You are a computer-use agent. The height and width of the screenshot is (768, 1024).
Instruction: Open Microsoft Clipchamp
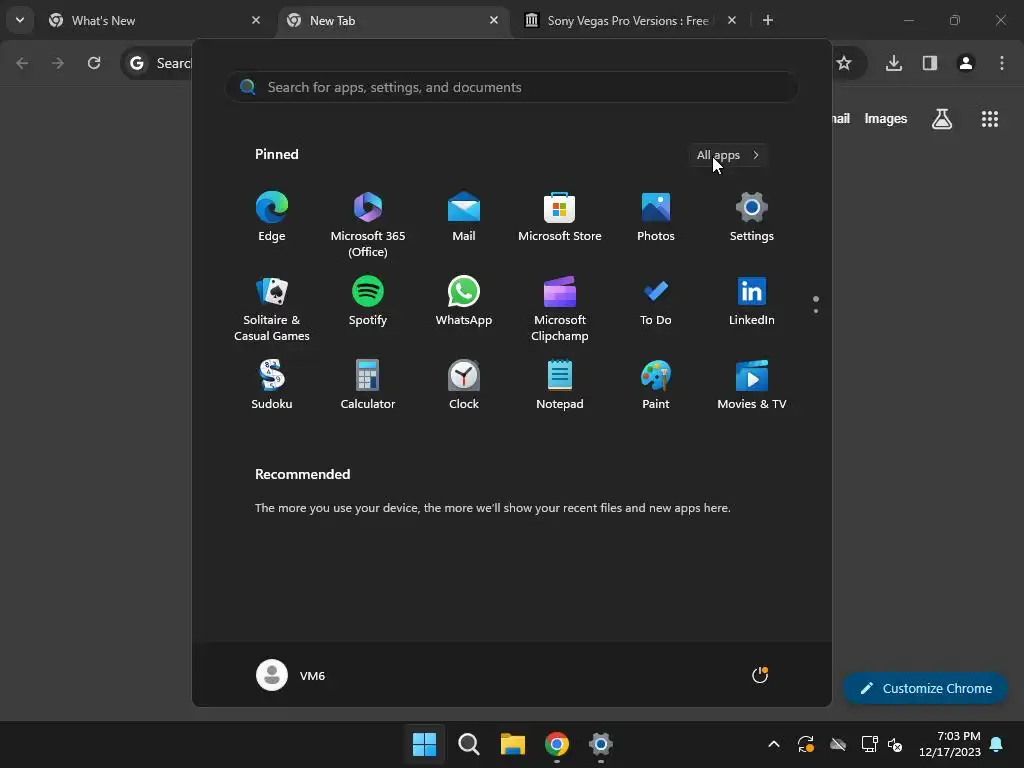click(x=560, y=309)
